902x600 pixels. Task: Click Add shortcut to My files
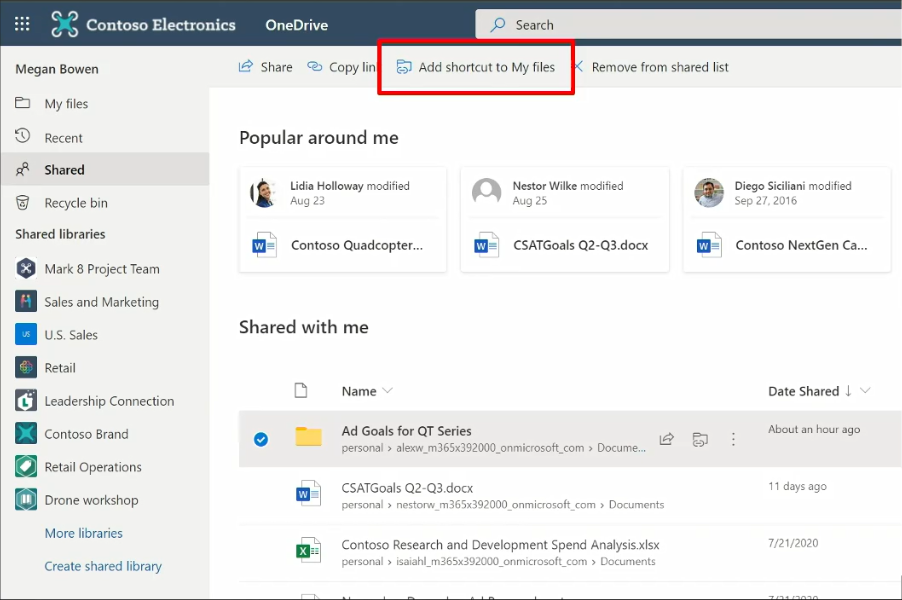476,67
